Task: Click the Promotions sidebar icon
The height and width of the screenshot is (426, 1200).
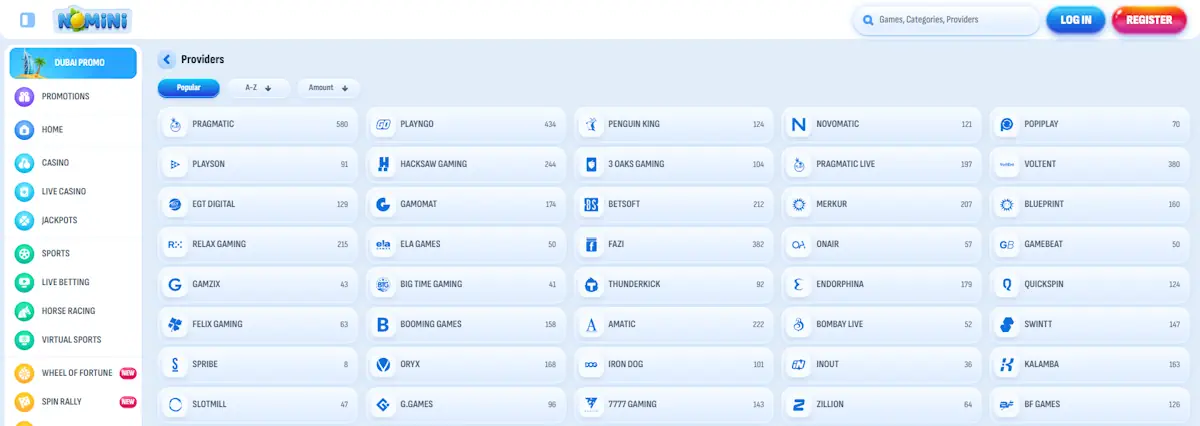Action: click(24, 97)
